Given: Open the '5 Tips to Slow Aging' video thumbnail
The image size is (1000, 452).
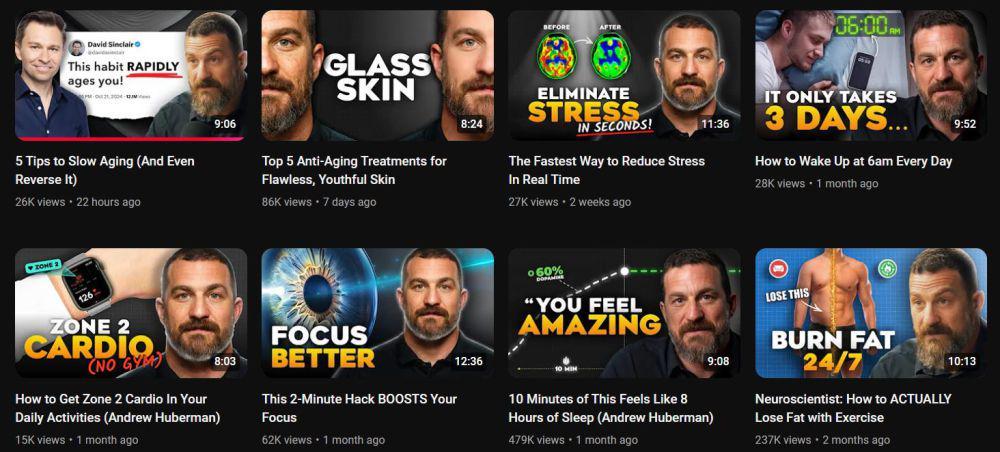Looking at the screenshot, I should 131,75.
